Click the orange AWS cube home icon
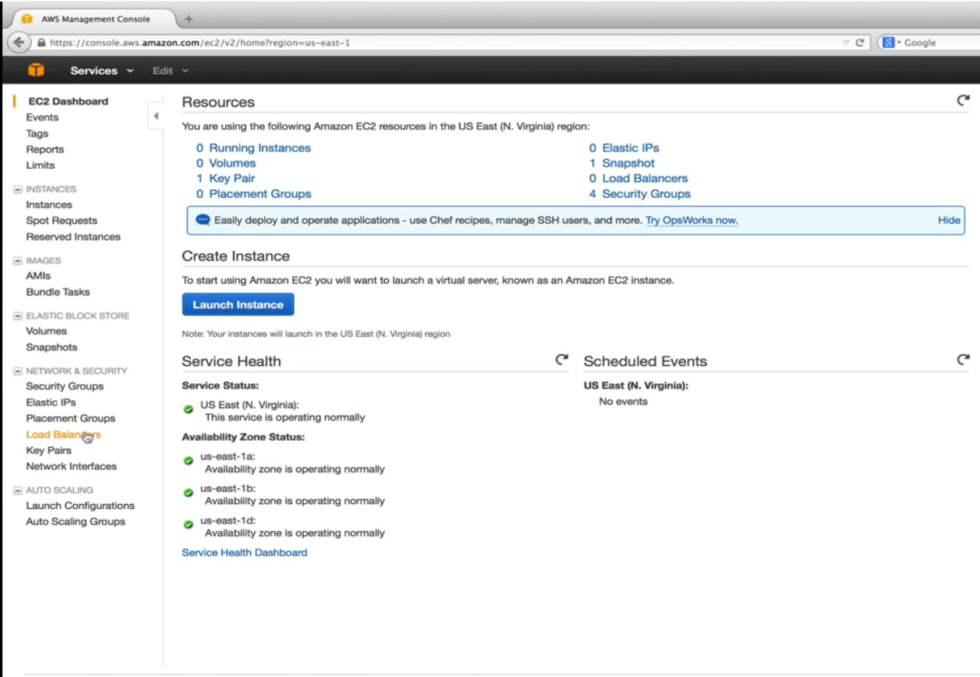 36,70
